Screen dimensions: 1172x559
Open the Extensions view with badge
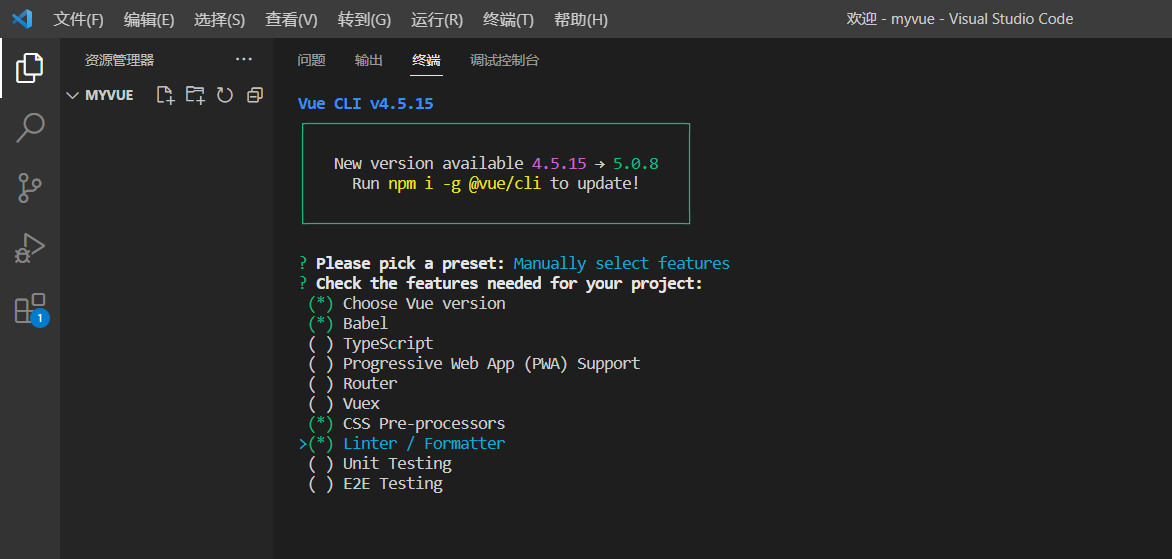(x=31, y=308)
